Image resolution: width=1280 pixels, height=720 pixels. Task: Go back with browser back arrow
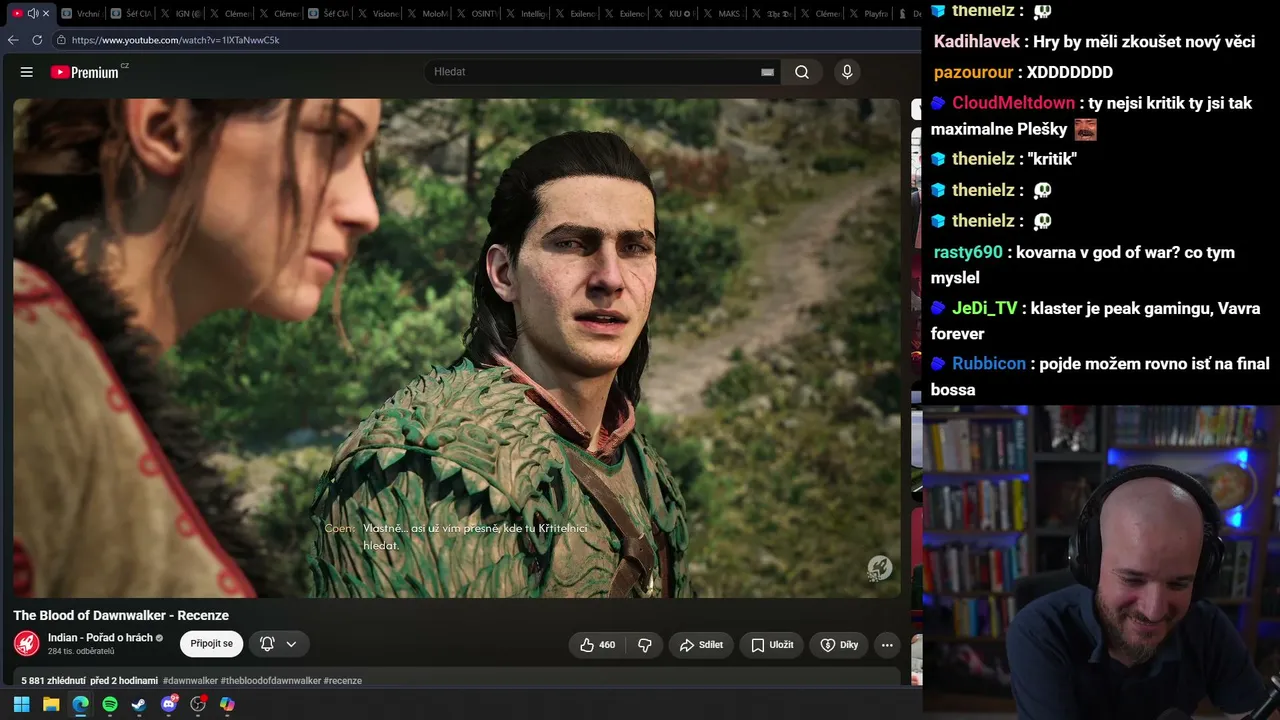coord(13,40)
